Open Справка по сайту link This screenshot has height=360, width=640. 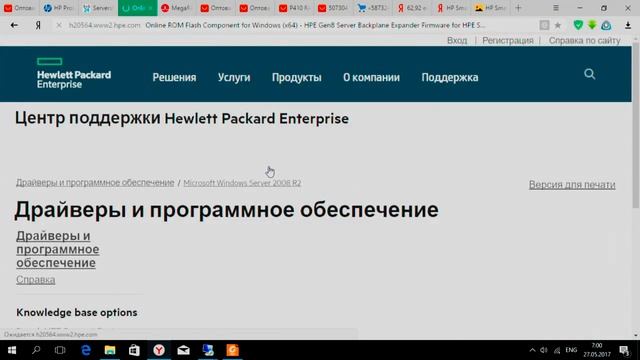point(584,40)
